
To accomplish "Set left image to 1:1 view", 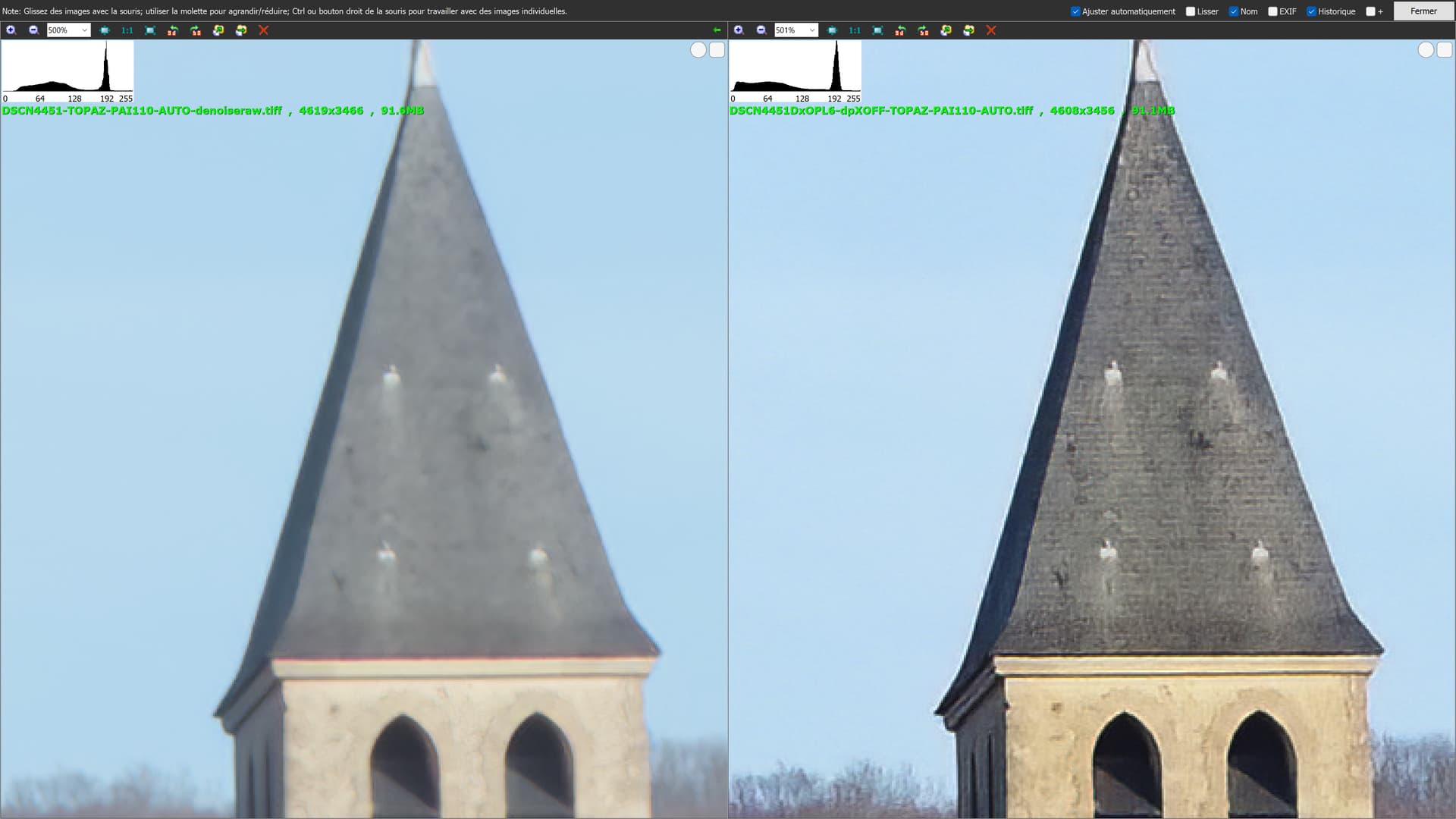I will pyautogui.click(x=127, y=30).
